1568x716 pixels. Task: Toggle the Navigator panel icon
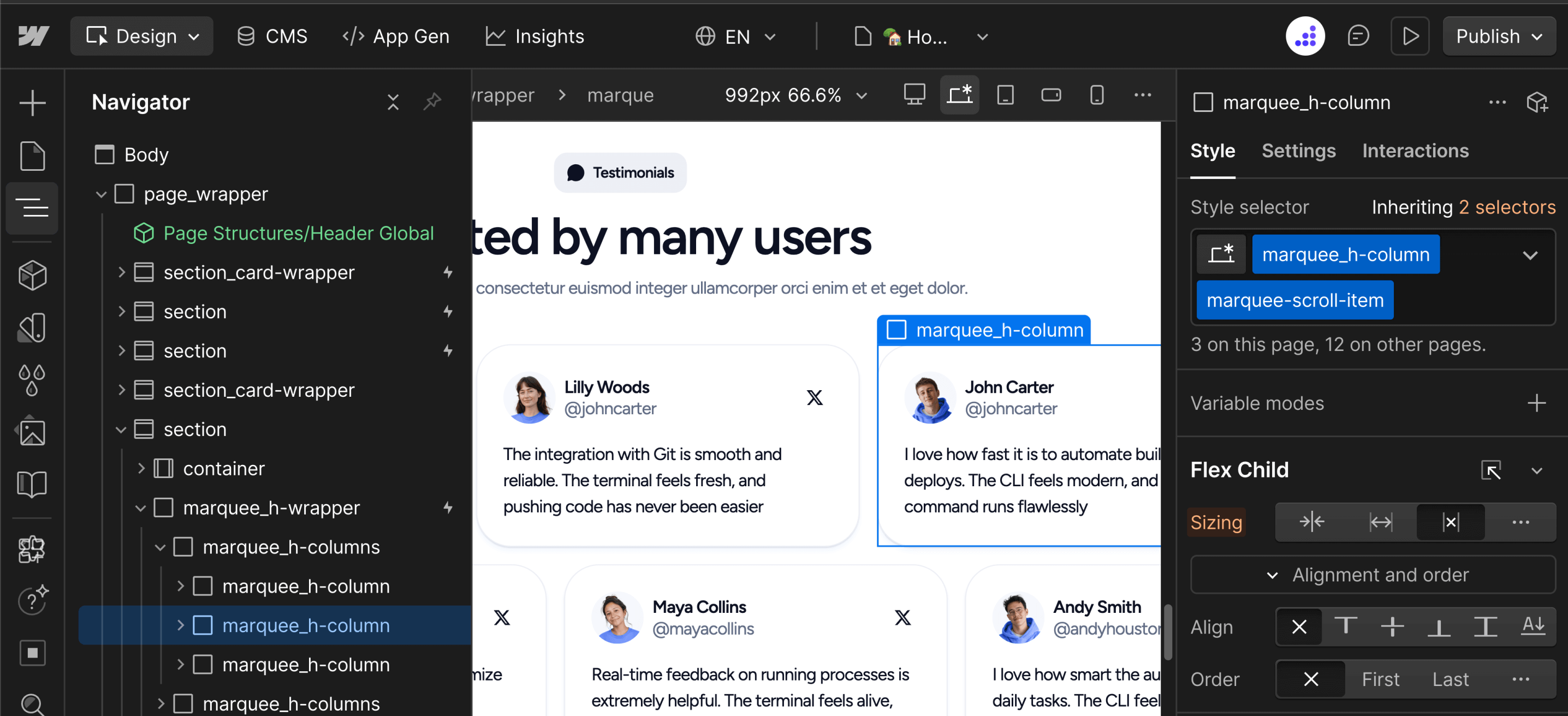(32, 208)
